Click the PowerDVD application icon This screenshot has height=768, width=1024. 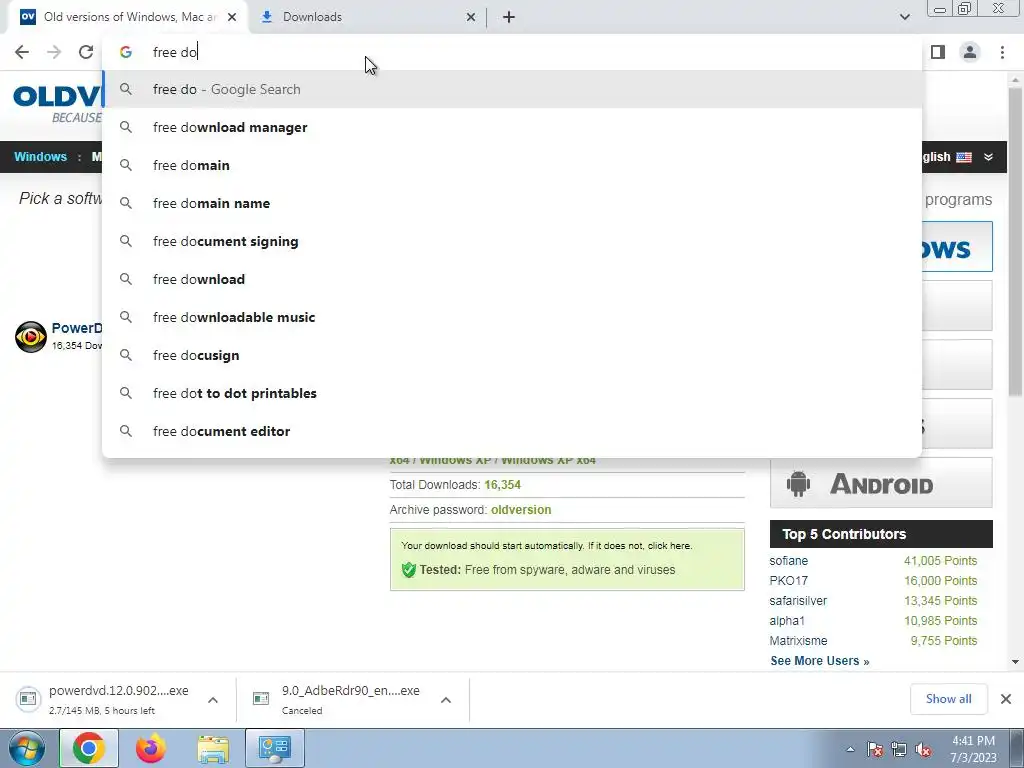31,337
